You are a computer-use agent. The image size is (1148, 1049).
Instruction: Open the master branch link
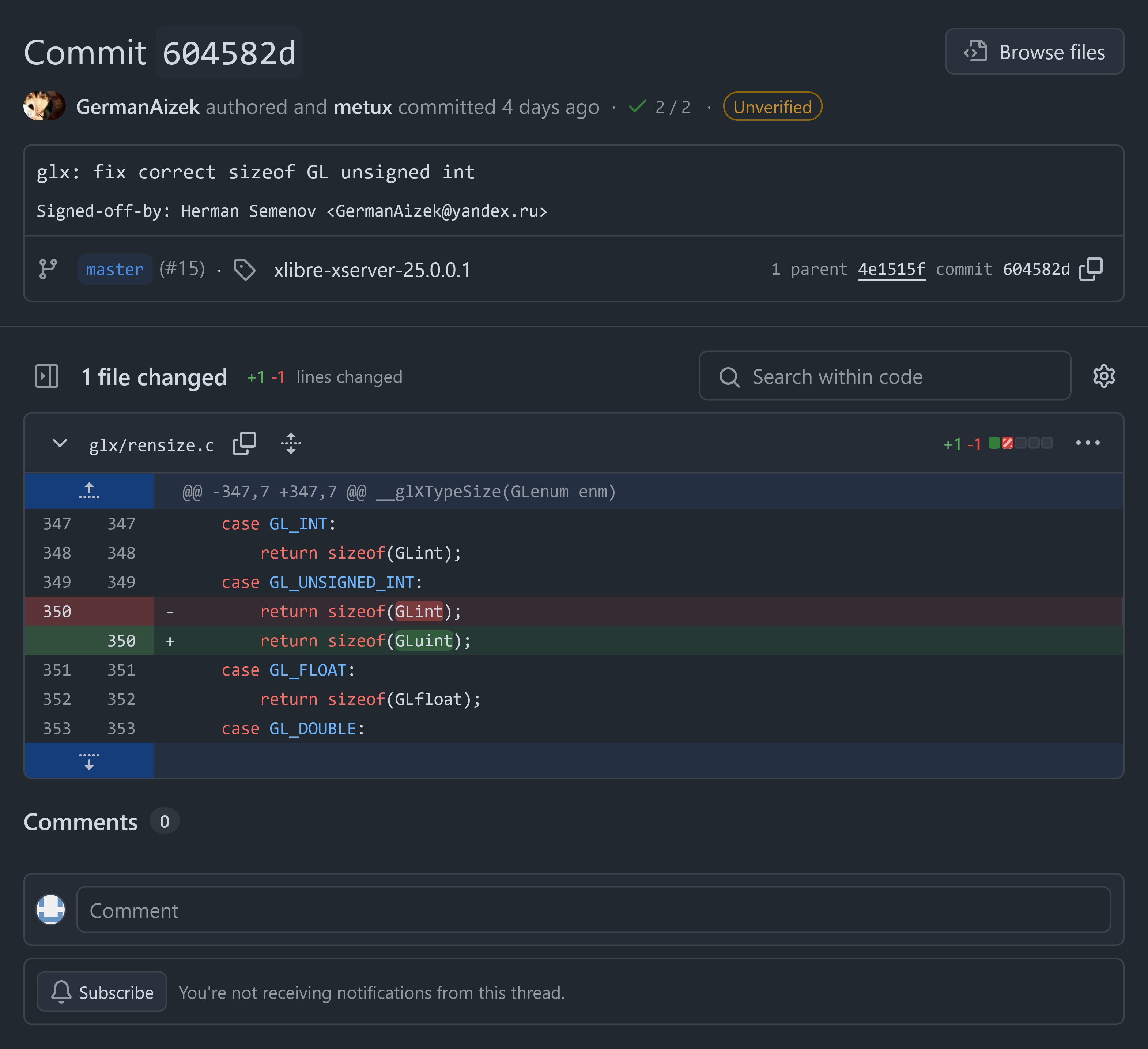[x=114, y=269]
